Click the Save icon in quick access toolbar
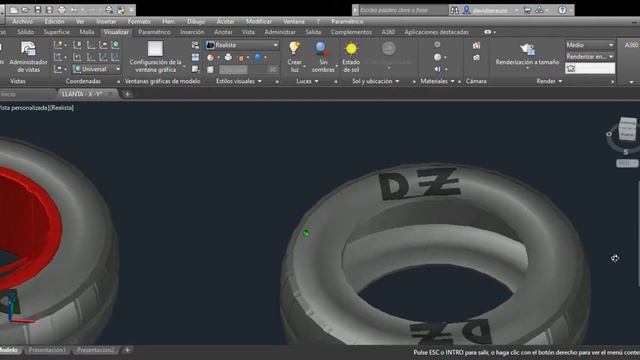640x360 pixels. 38,10
